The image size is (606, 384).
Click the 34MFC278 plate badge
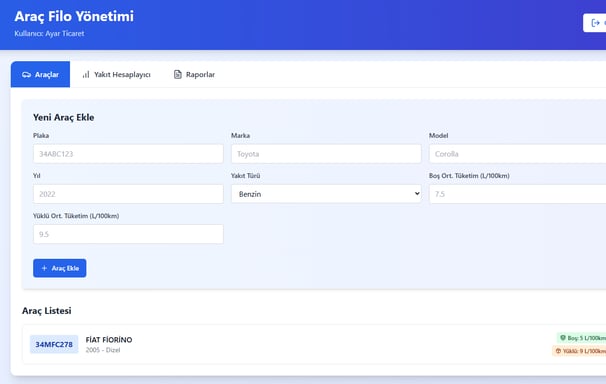click(54, 344)
